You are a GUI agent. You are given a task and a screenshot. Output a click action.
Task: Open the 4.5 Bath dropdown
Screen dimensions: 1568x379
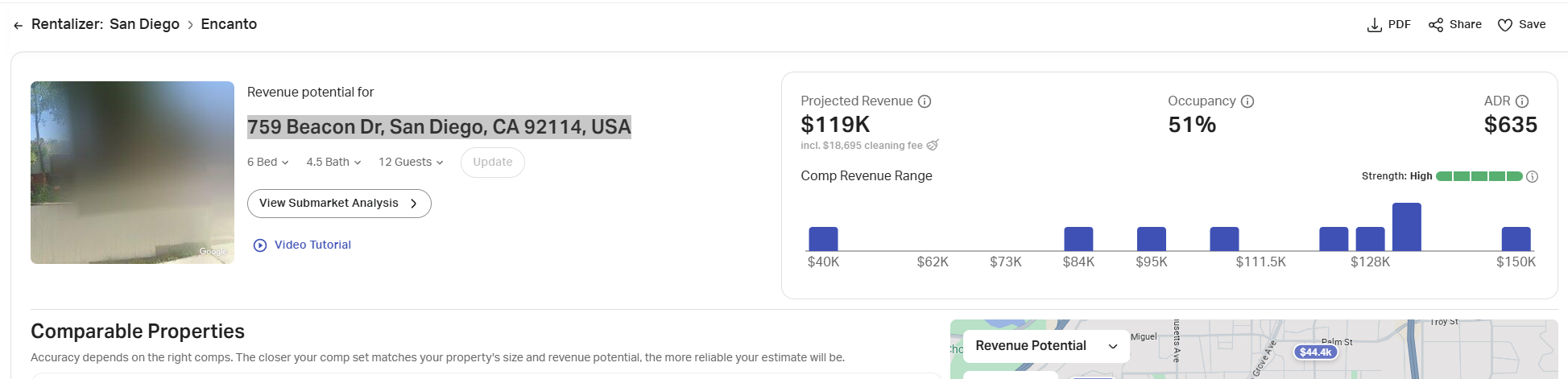pos(333,162)
